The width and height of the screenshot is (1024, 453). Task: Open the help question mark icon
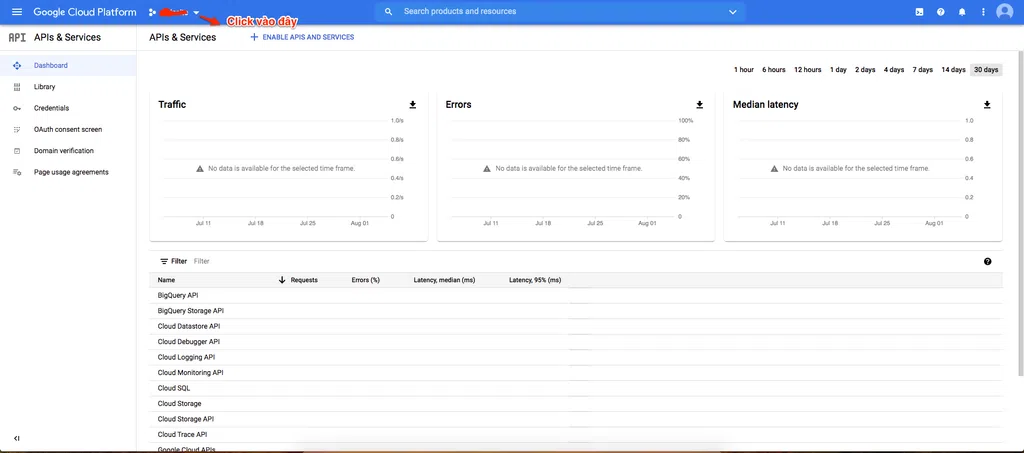click(x=940, y=12)
